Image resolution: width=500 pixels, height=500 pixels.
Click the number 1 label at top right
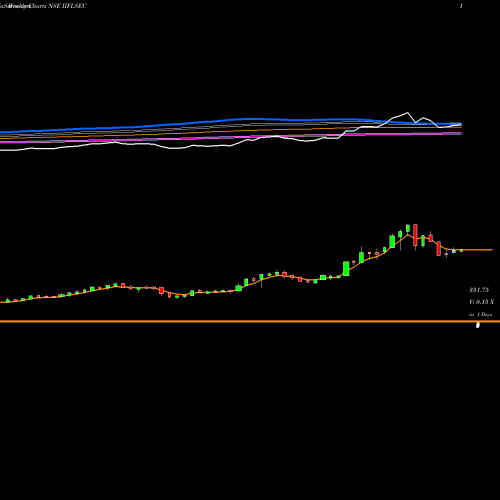click(x=461, y=6)
